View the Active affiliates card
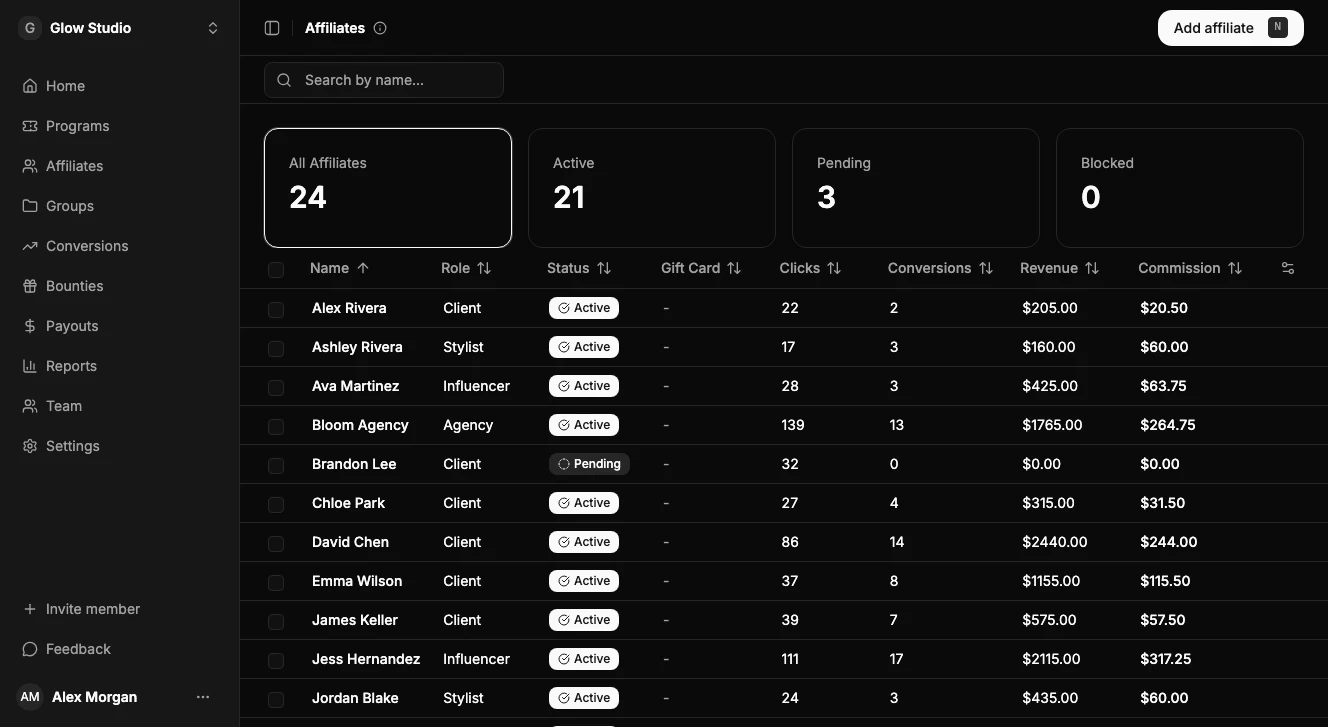 click(651, 188)
